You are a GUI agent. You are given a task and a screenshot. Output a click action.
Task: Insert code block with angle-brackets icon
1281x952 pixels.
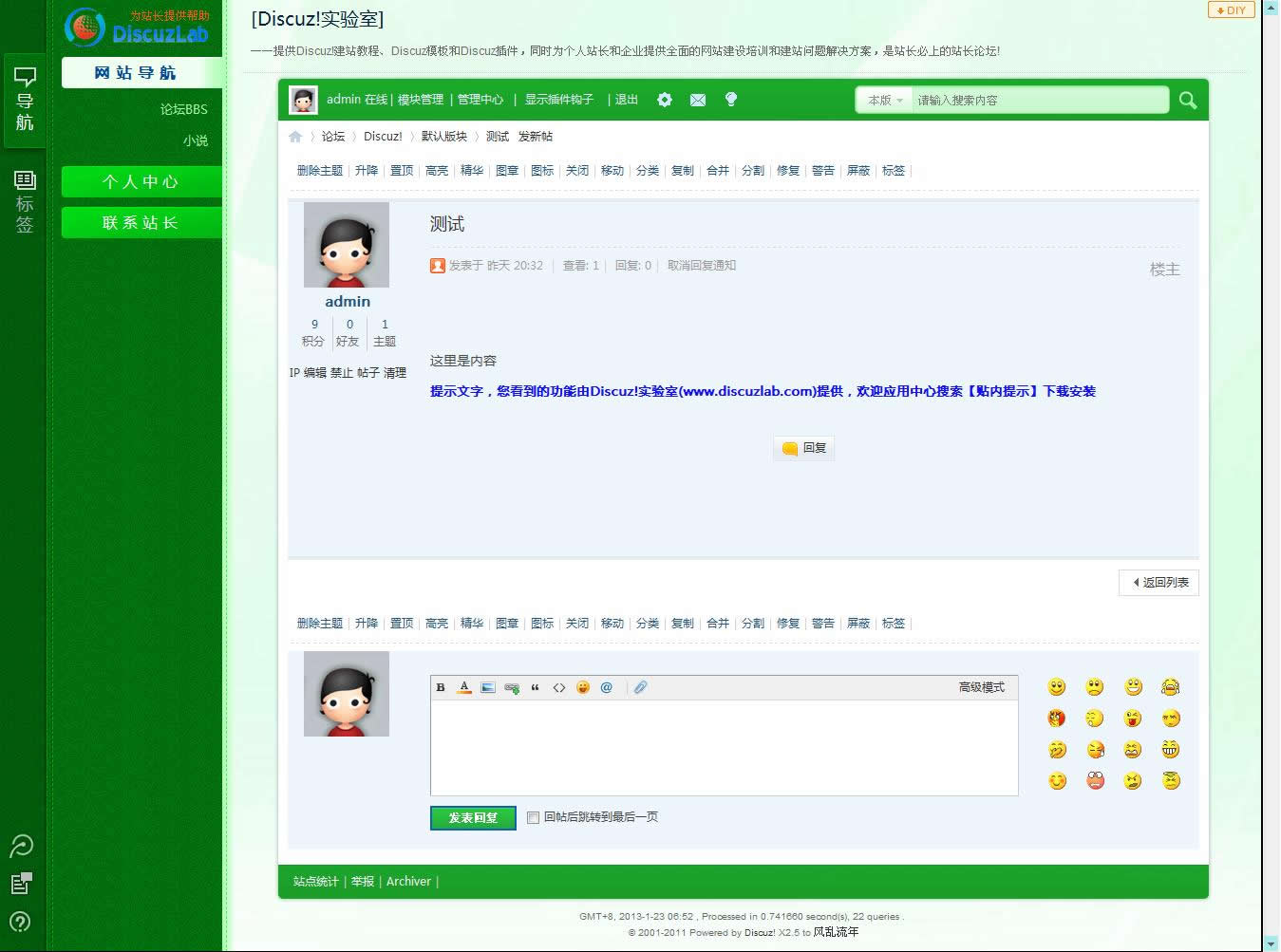click(x=559, y=687)
